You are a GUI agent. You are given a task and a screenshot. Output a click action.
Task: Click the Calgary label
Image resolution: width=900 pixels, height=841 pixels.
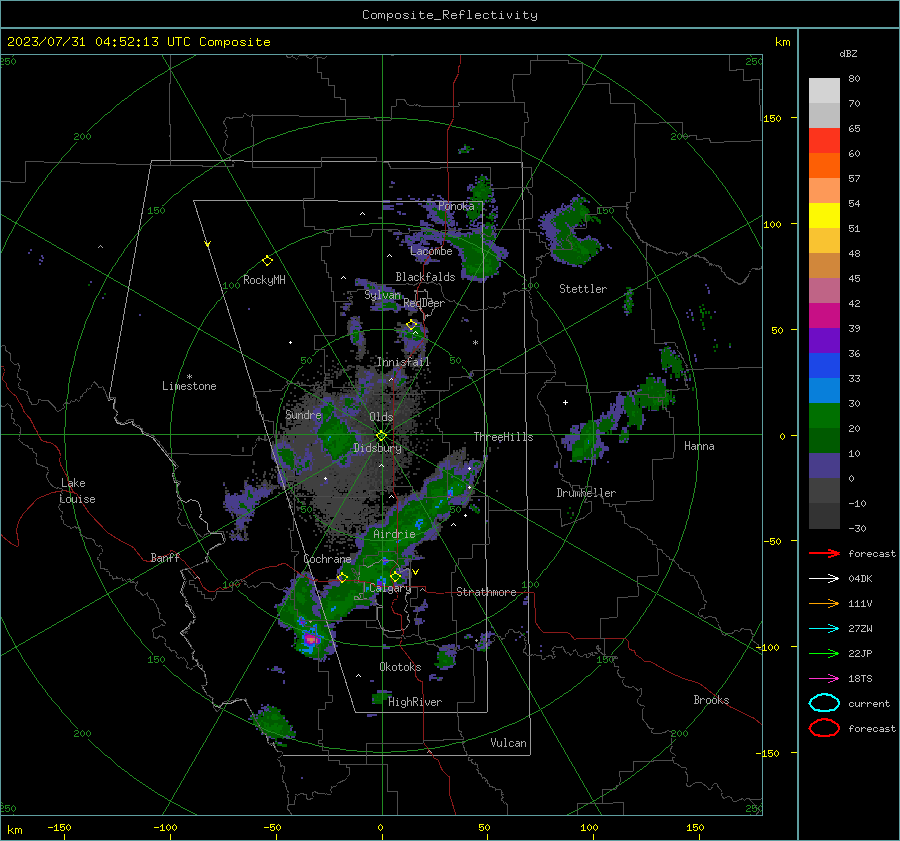point(390,588)
